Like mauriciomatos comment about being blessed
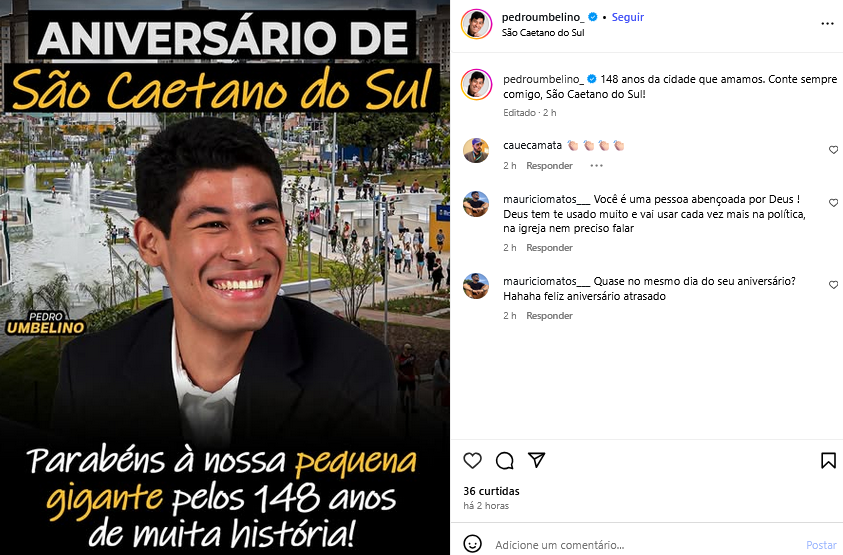The image size is (843, 555). 833,203
